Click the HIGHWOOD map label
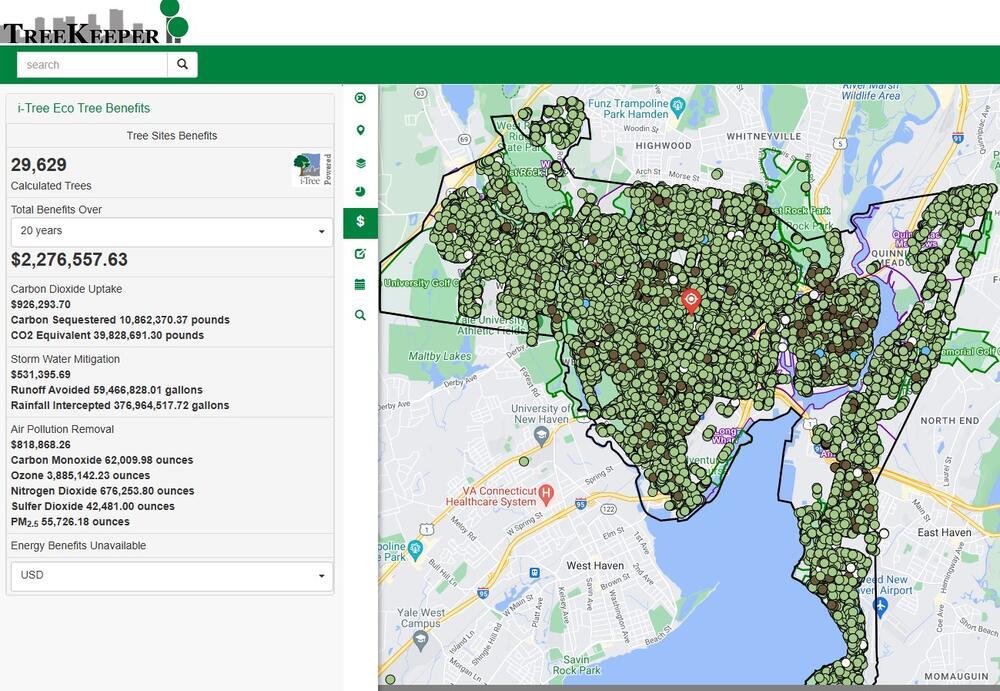1000x691 pixels. tap(663, 145)
